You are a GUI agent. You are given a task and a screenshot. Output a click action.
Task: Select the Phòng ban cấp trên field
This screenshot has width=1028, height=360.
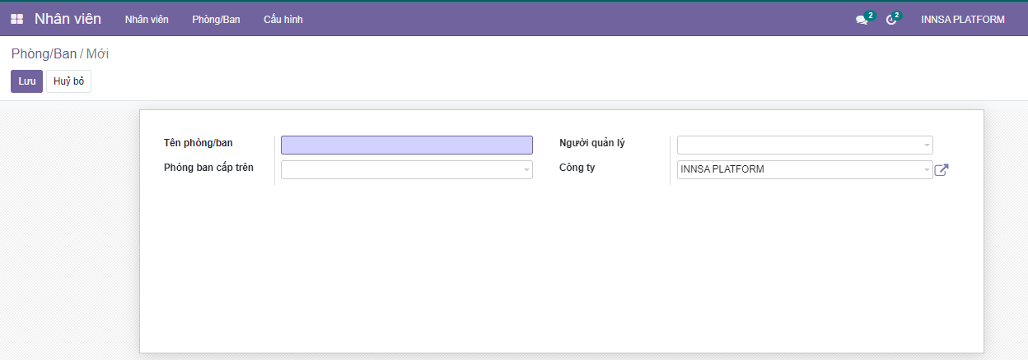tap(406, 170)
